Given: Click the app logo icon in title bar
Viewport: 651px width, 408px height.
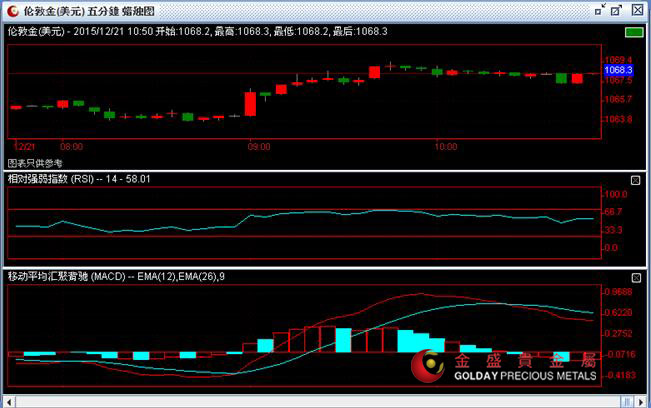Looking at the screenshot, I should click(x=10, y=9).
